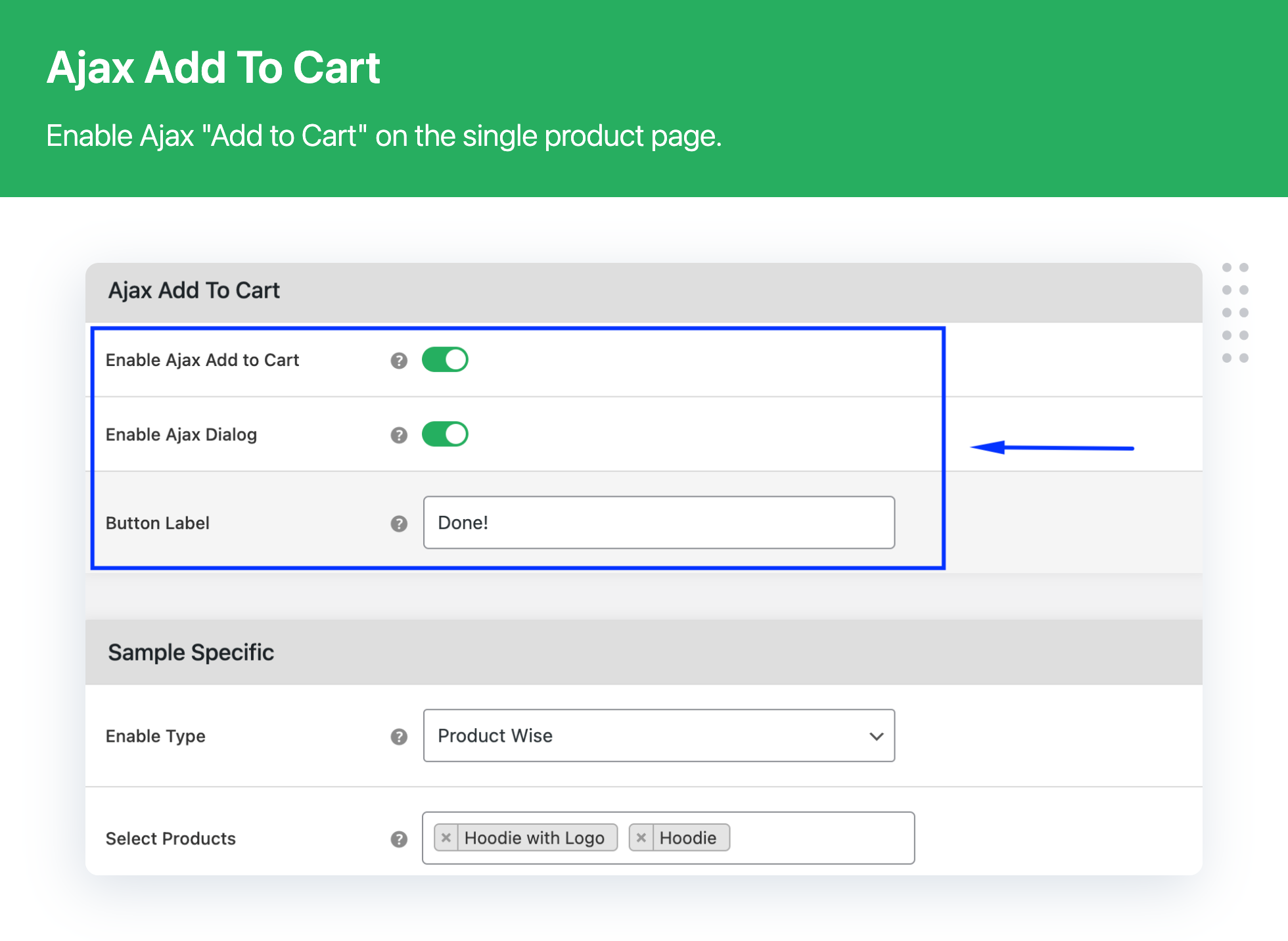Click help icon beside Select Products
This screenshot has width=1288, height=941.
(x=399, y=839)
